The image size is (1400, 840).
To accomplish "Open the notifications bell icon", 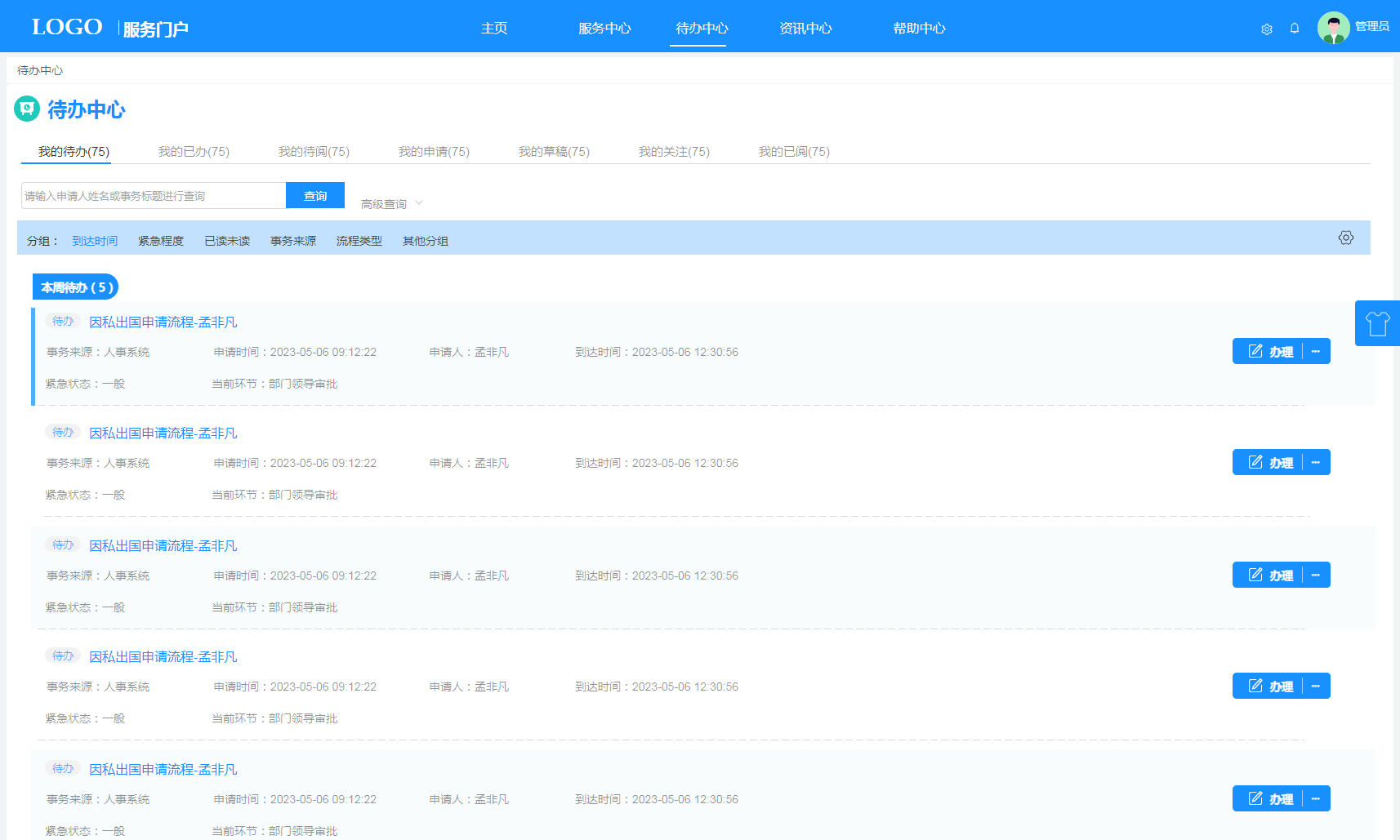I will [x=1295, y=29].
